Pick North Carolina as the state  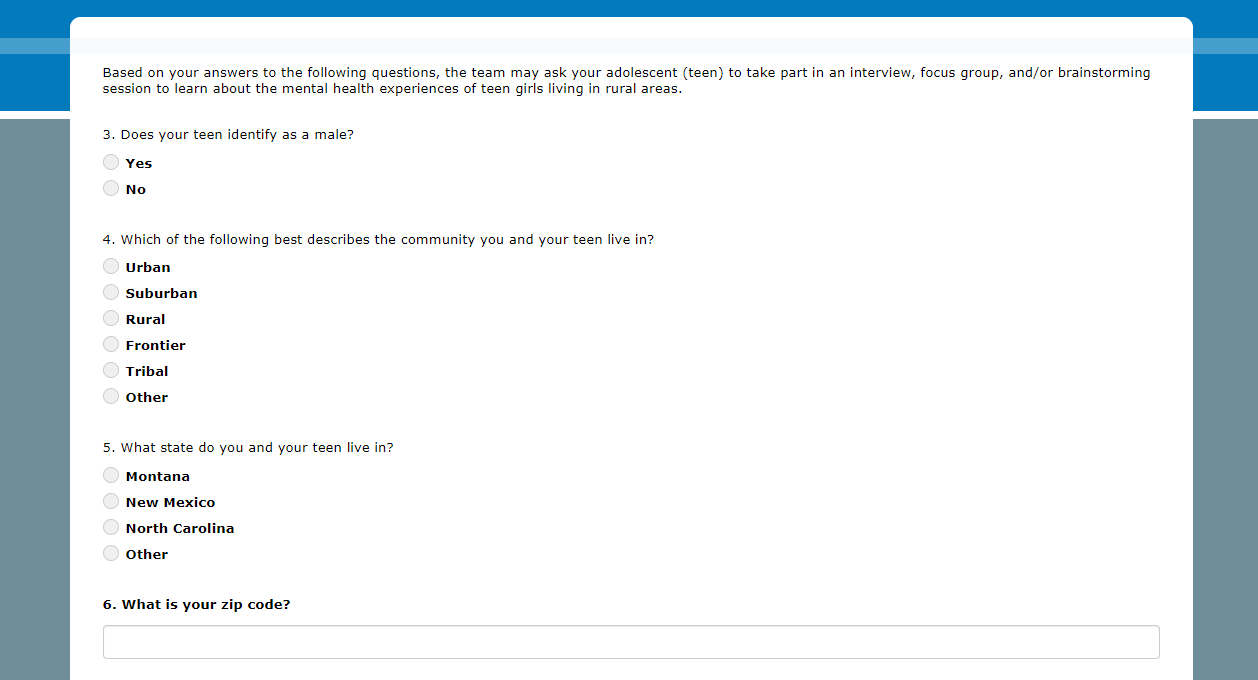click(111, 527)
